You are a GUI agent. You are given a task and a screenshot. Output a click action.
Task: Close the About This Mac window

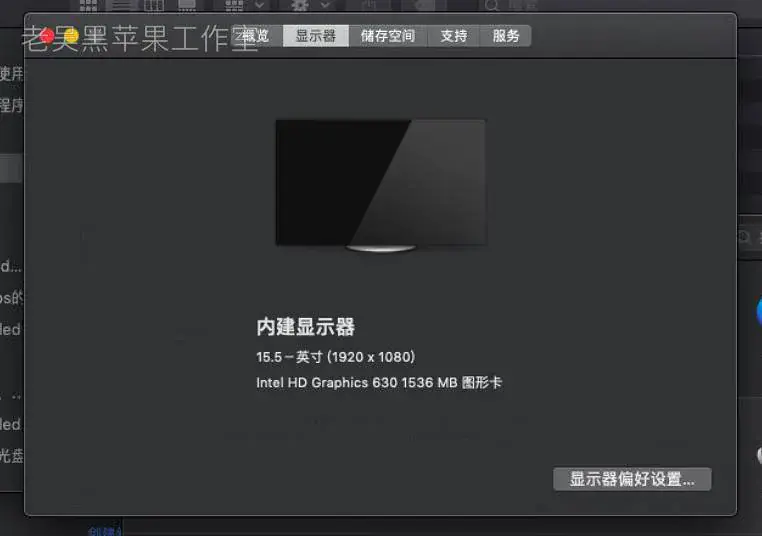tap(47, 36)
